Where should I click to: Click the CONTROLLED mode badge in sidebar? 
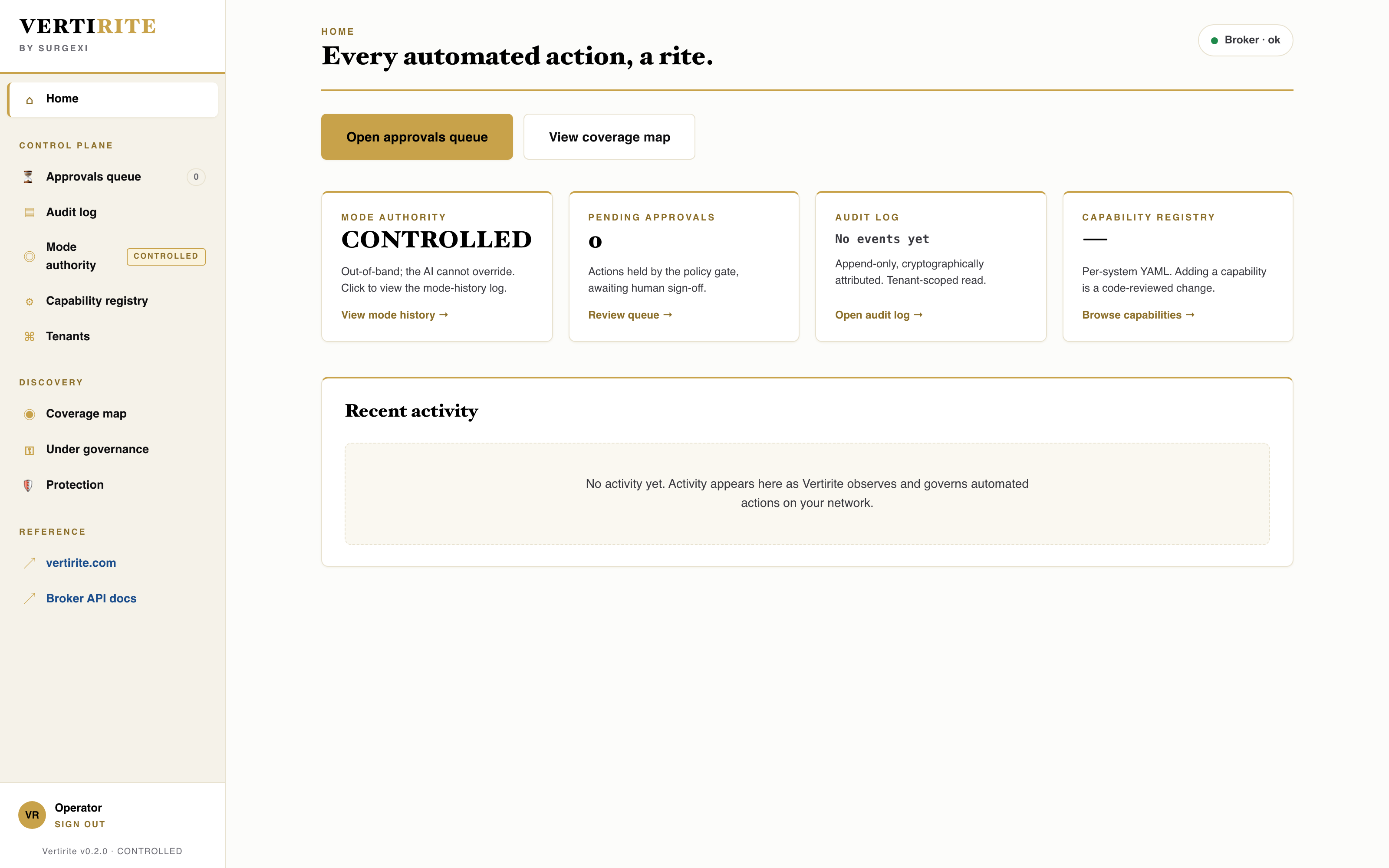[166, 256]
